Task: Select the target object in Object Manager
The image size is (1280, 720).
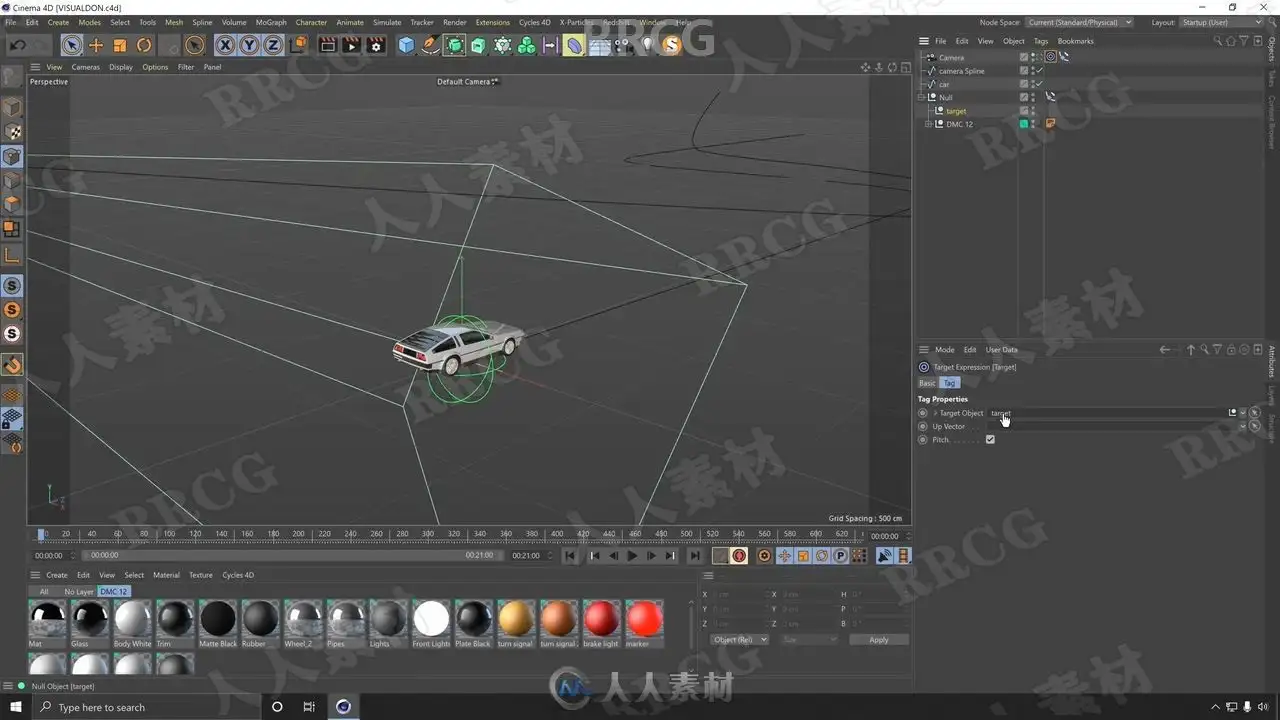Action: (x=956, y=111)
